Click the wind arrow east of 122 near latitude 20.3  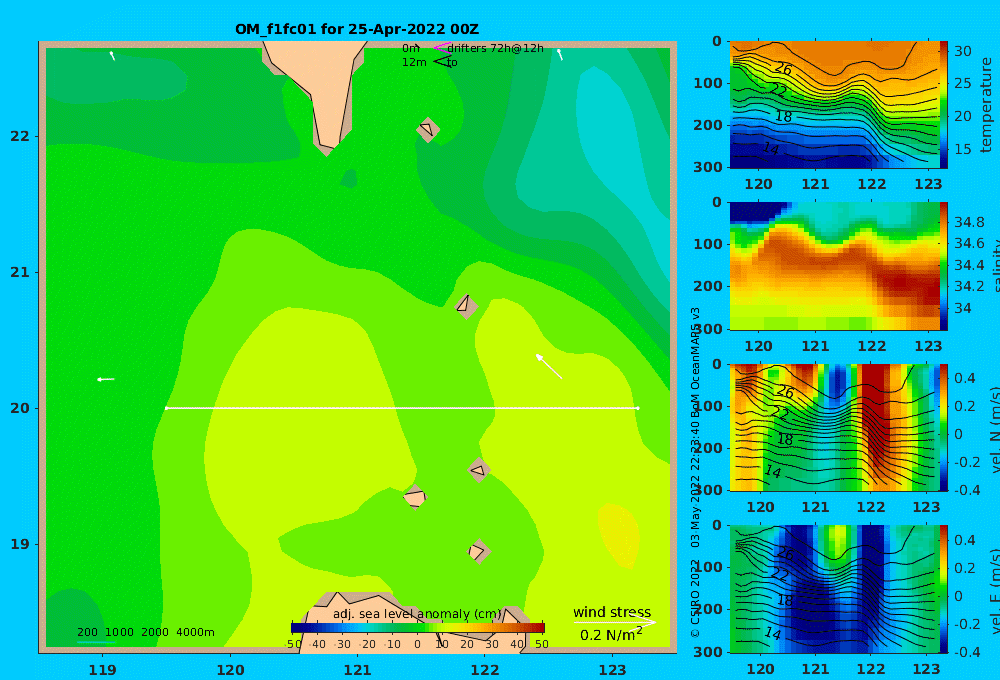548,366
